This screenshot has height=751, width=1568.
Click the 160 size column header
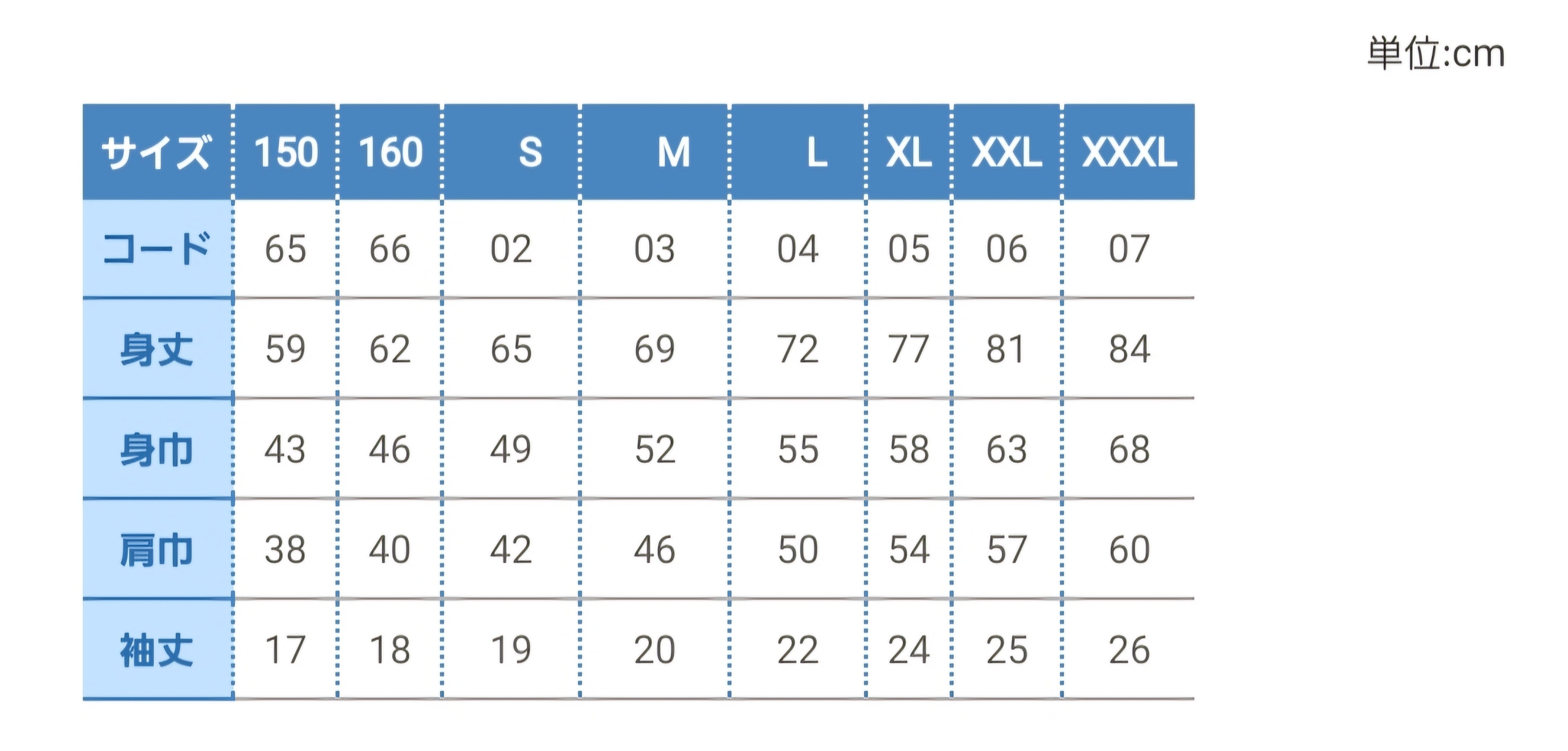point(390,152)
